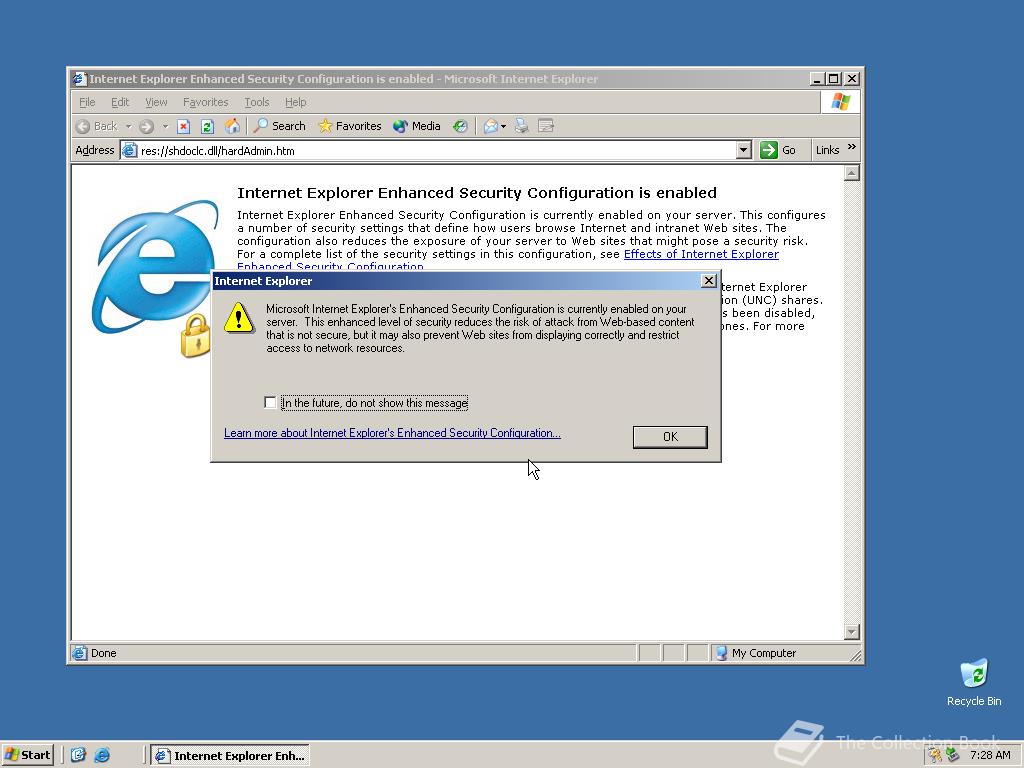Open the Help menu

[x=295, y=103]
